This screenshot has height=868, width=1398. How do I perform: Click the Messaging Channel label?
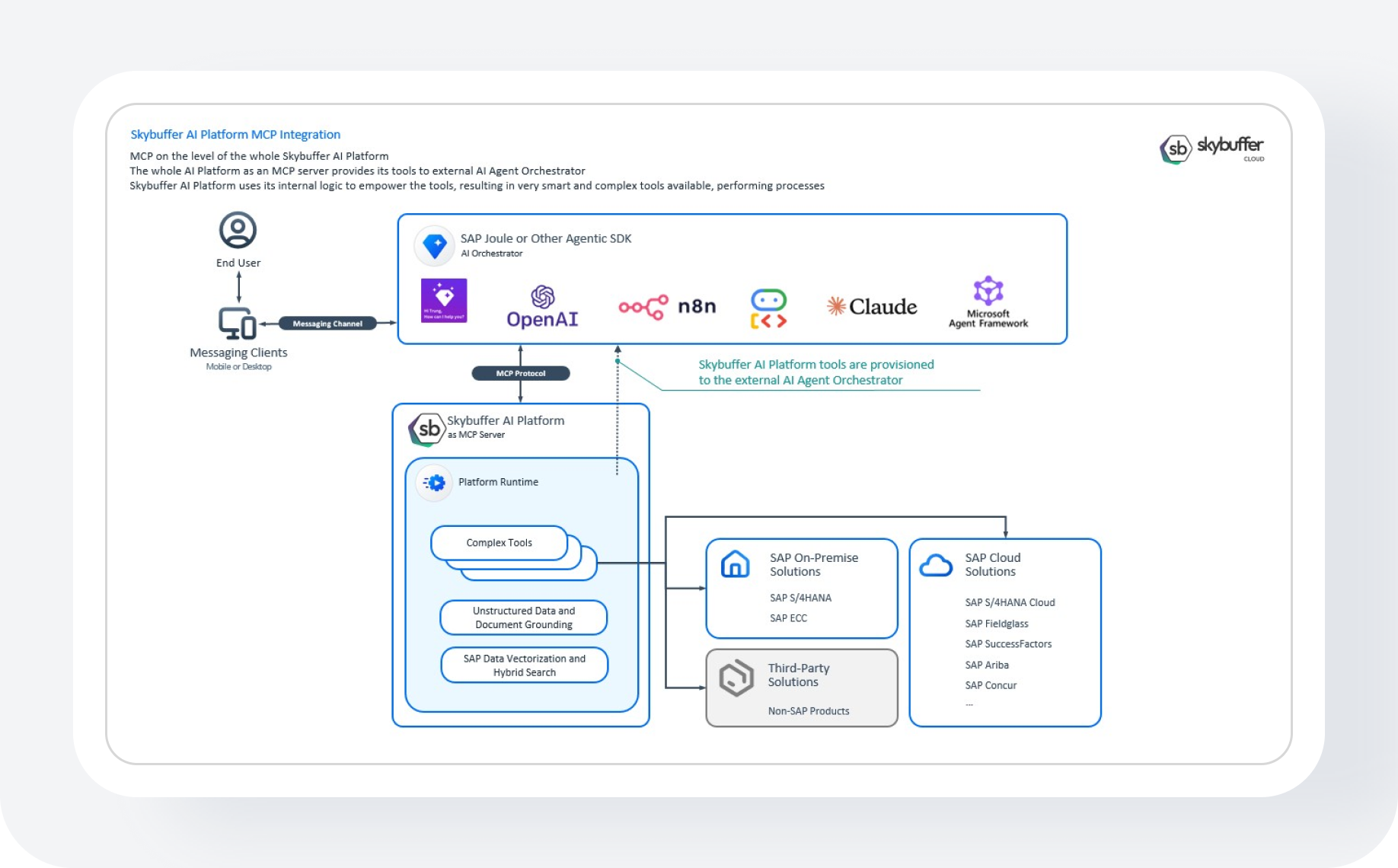[x=327, y=324]
